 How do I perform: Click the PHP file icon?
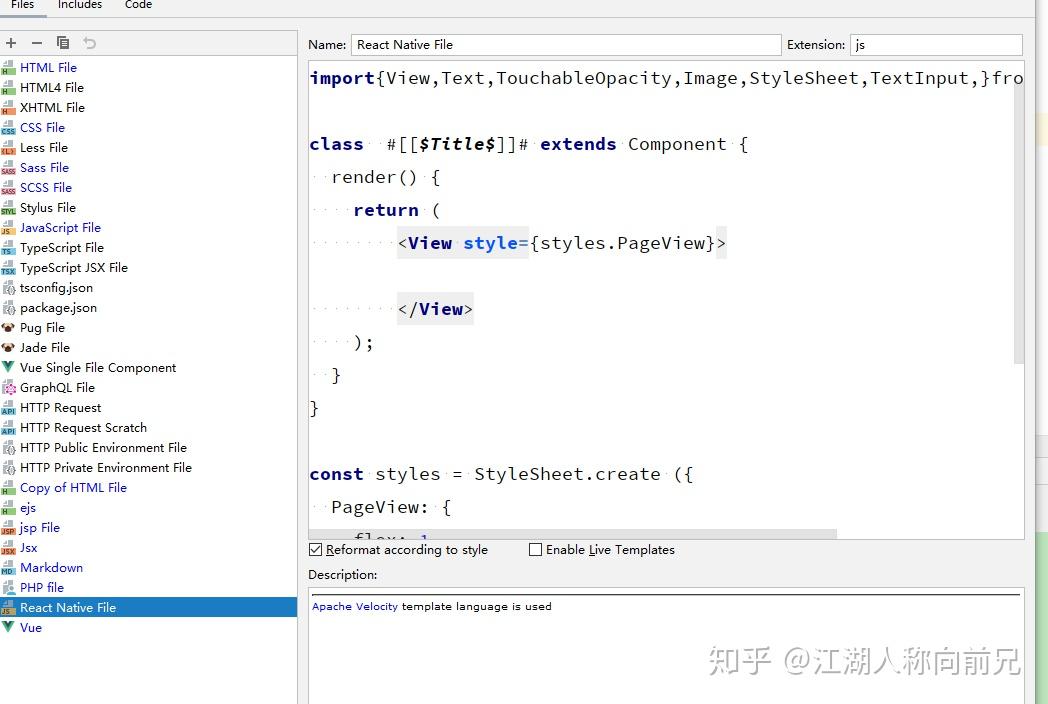(x=8, y=588)
